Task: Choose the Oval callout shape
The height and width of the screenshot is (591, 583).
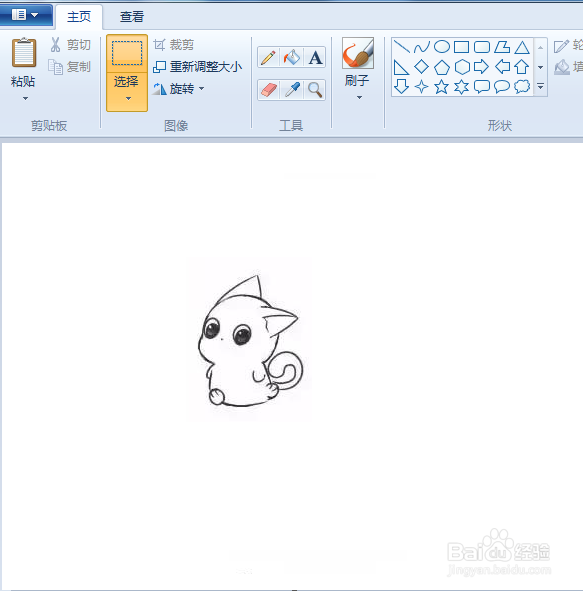Action: [502, 87]
